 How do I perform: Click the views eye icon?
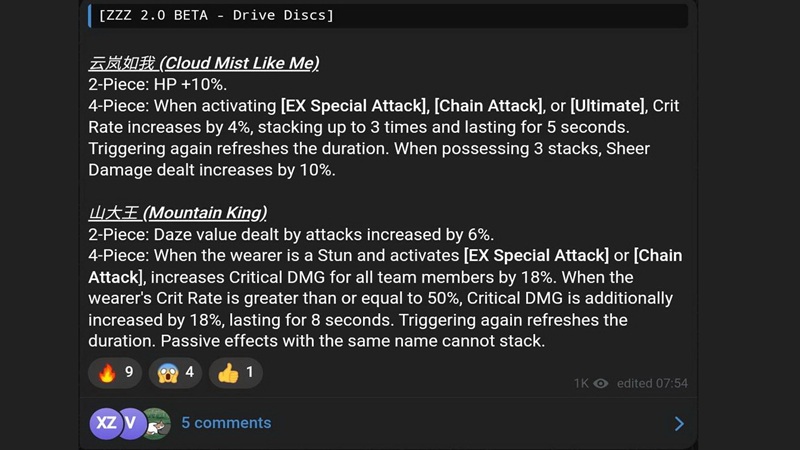click(601, 383)
